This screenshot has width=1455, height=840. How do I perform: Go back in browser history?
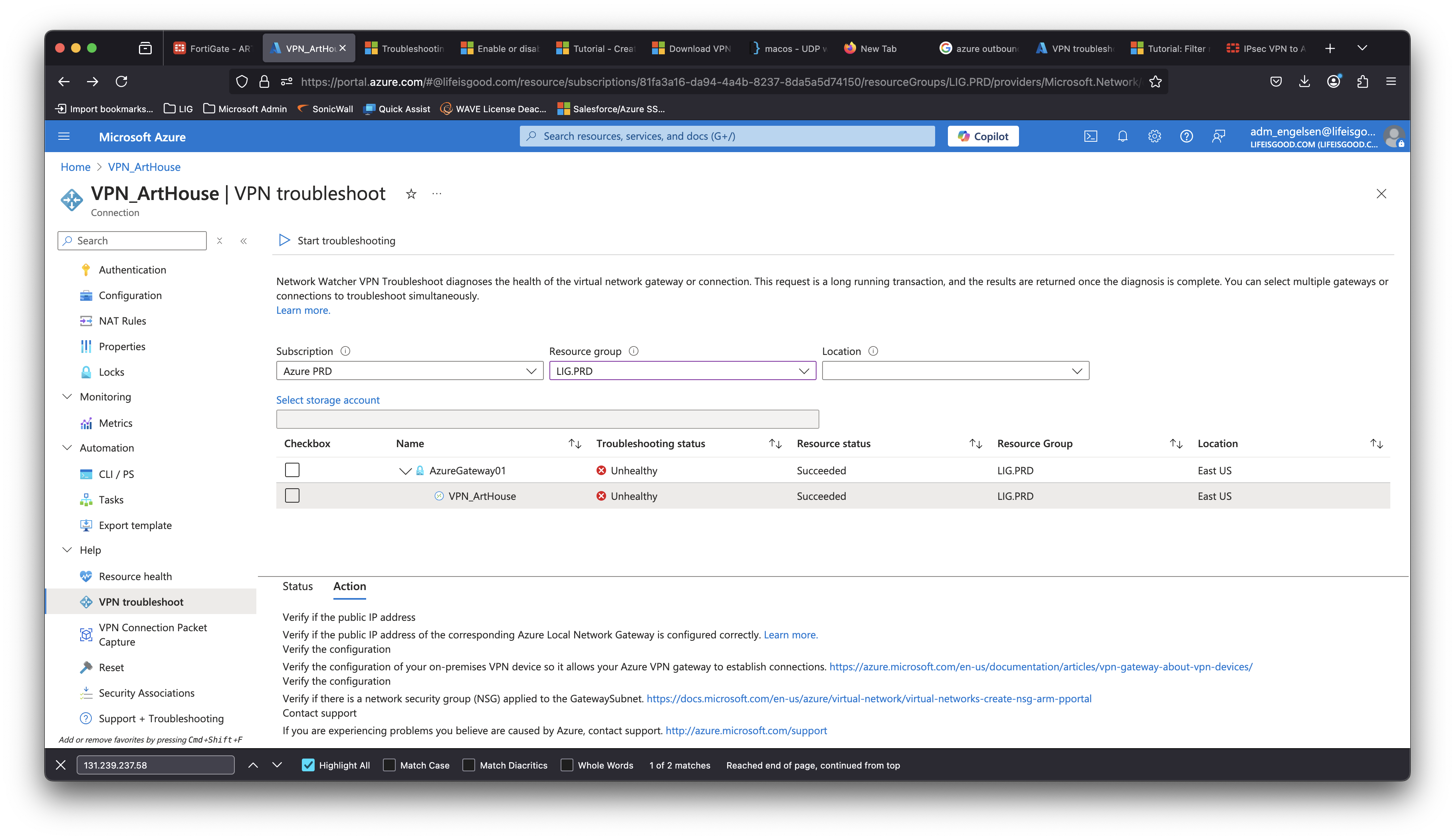point(63,82)
